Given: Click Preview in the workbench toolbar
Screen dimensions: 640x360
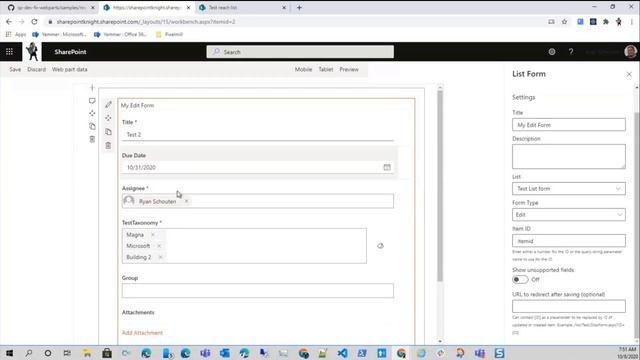Looking at the screenshot, I should click(x=349, y=69).
